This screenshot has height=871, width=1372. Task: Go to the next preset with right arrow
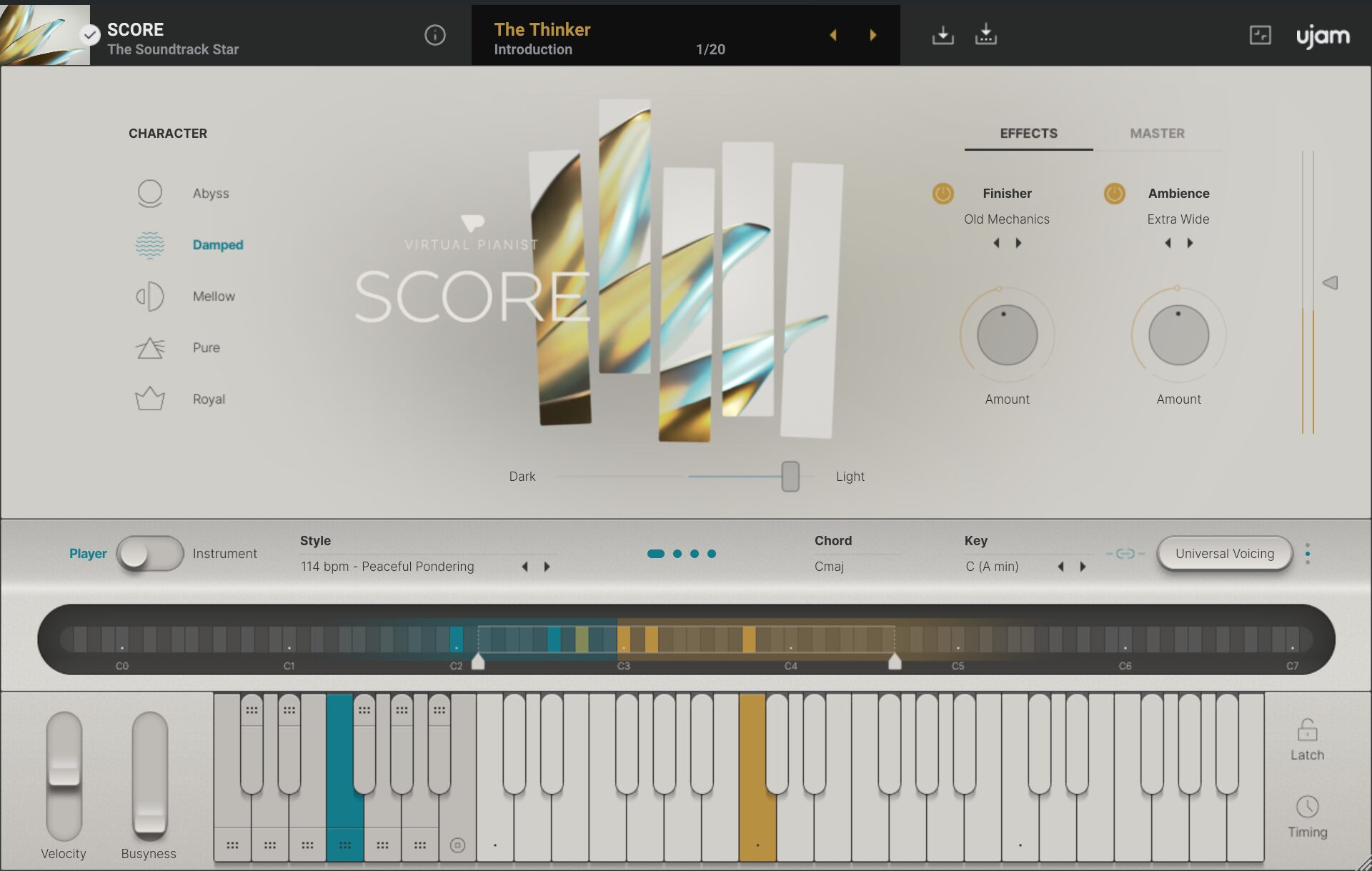coord(873,35)
